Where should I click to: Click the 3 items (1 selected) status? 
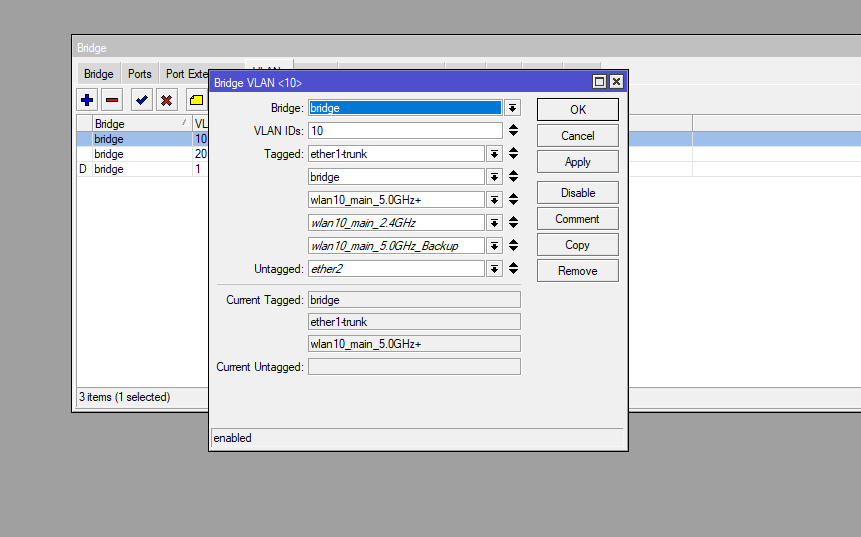[125, 397]
